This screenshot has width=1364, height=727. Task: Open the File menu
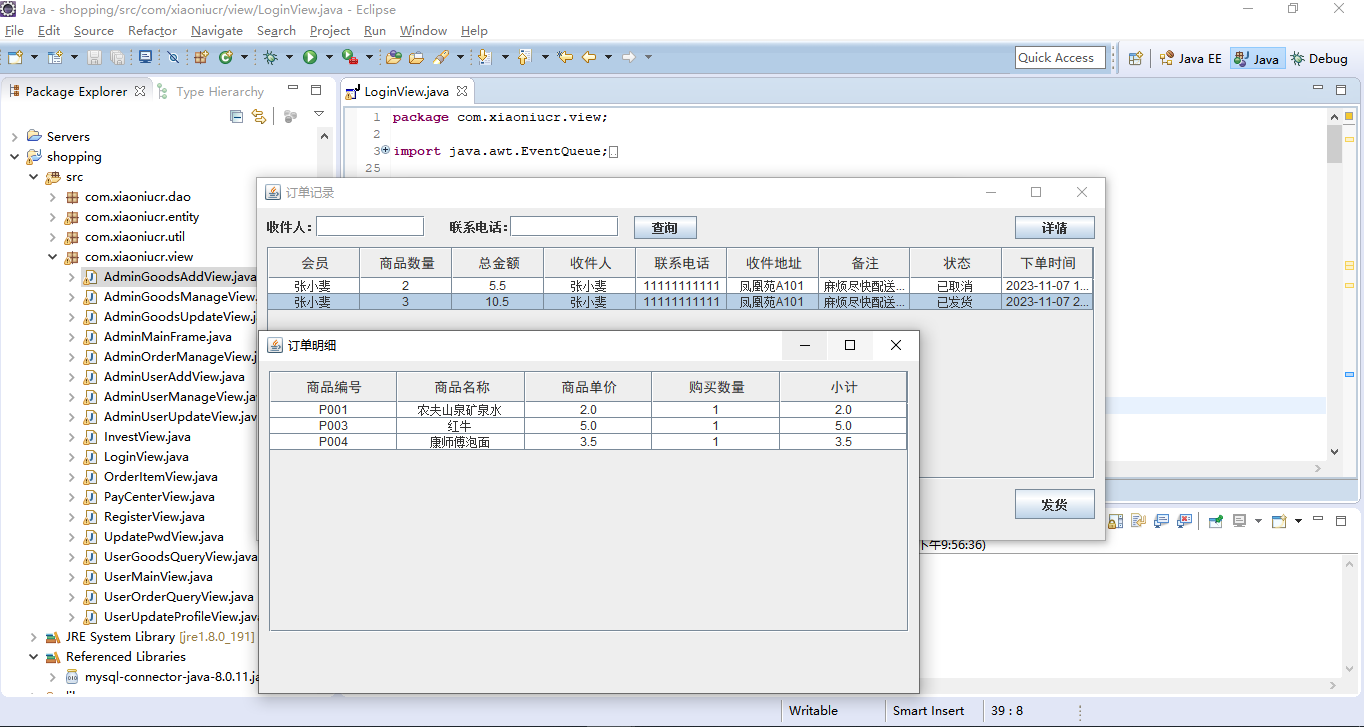click(14, 31)
